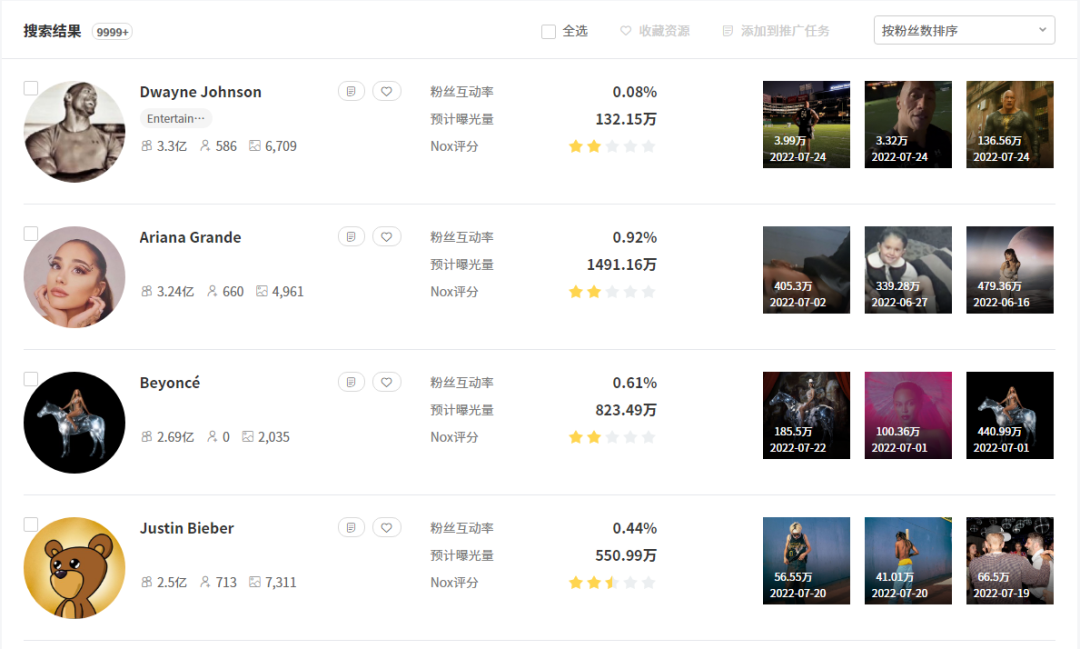Image resolution: width=1080 pixels, height=649 pixels.
Task: Click Justin Bieber's 0.44% engagement rate
Action: coord(634,528)
